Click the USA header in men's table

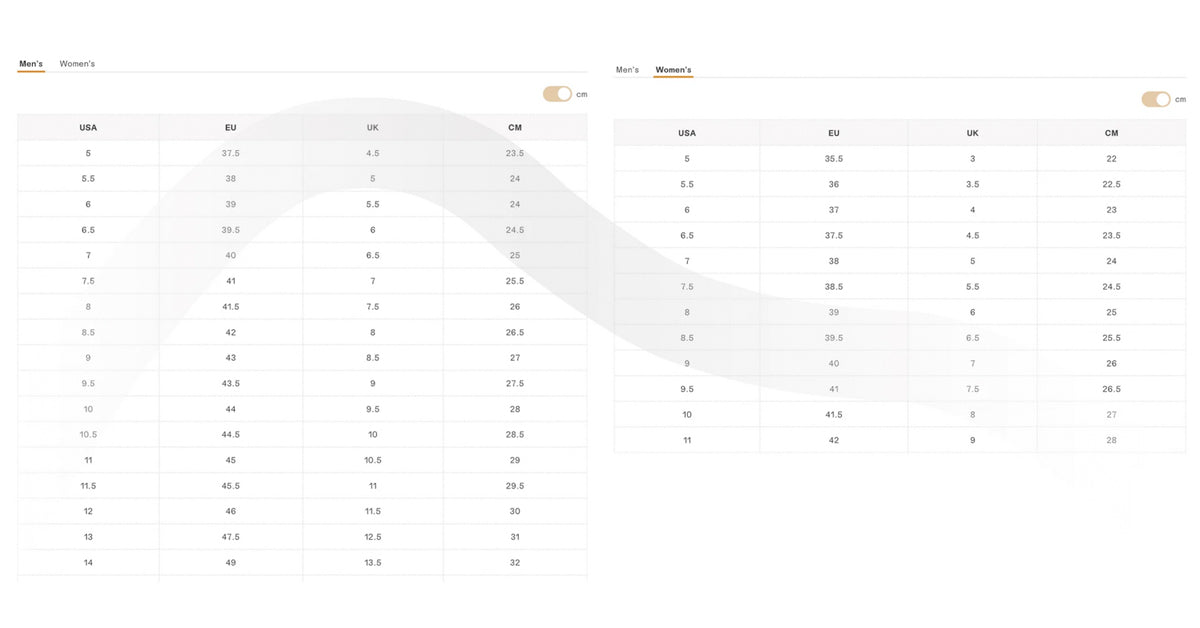(88, 128)
